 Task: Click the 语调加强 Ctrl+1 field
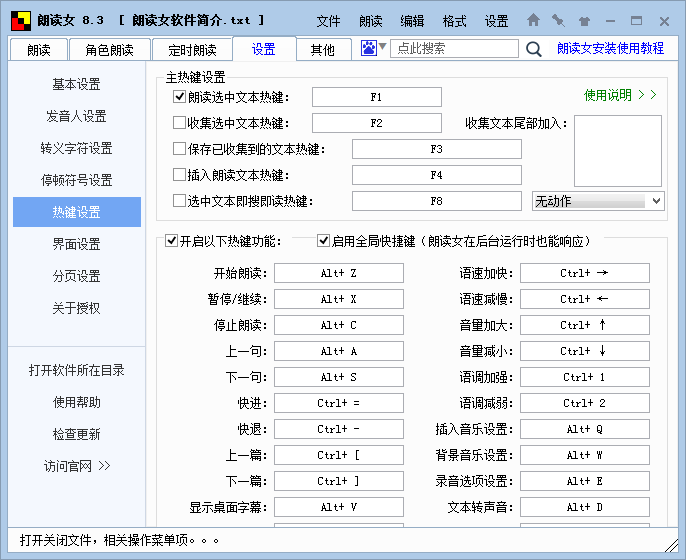[x=584, y=377]
